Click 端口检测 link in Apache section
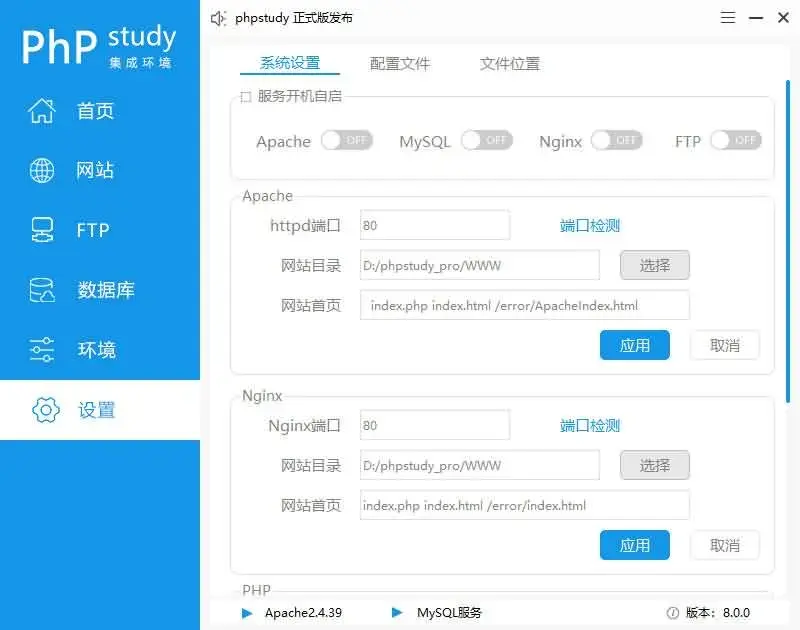Viewport: 800px width, 630px height. (x=590, y=225)
